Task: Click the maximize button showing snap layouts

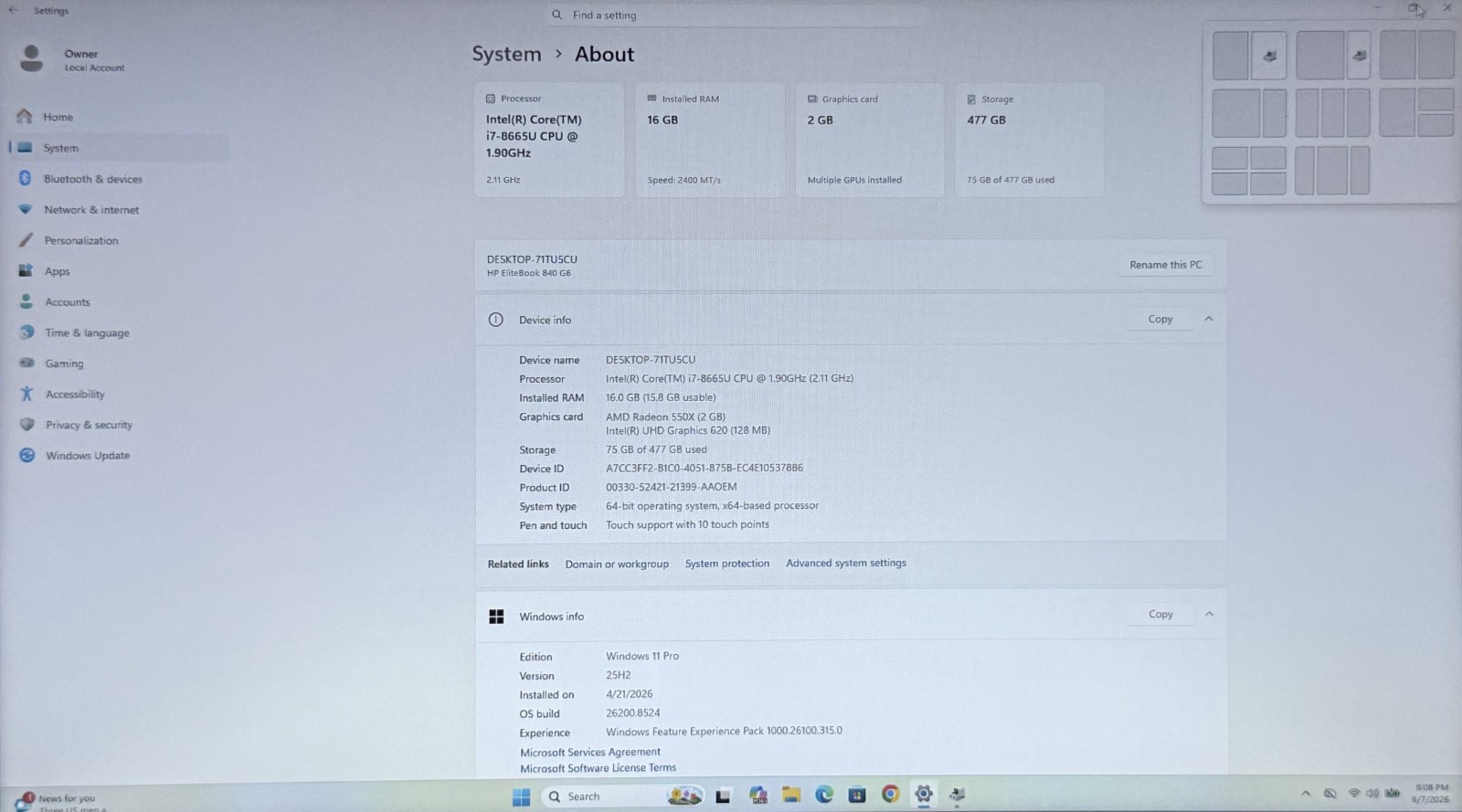Action: pos(1414,9)
